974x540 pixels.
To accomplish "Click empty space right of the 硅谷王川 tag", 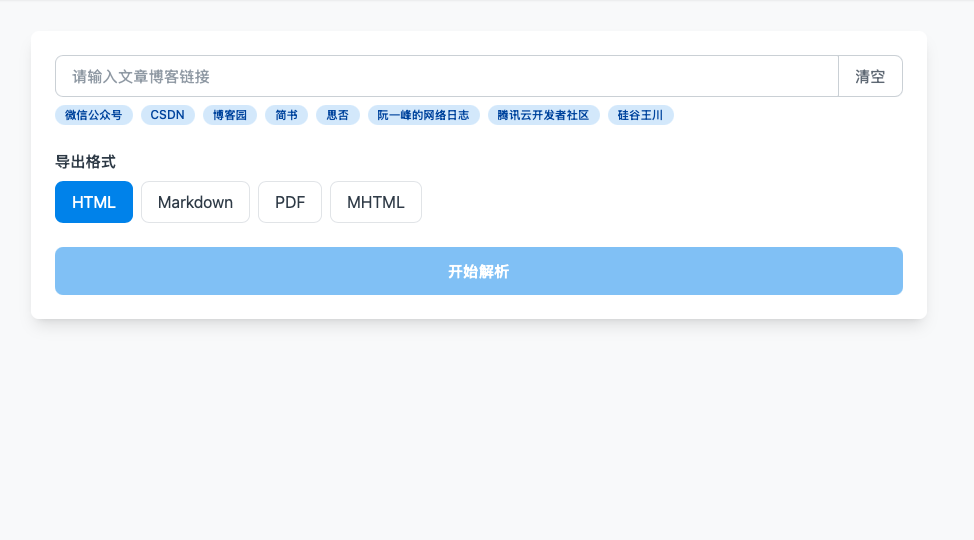I will tap(790, 115).
